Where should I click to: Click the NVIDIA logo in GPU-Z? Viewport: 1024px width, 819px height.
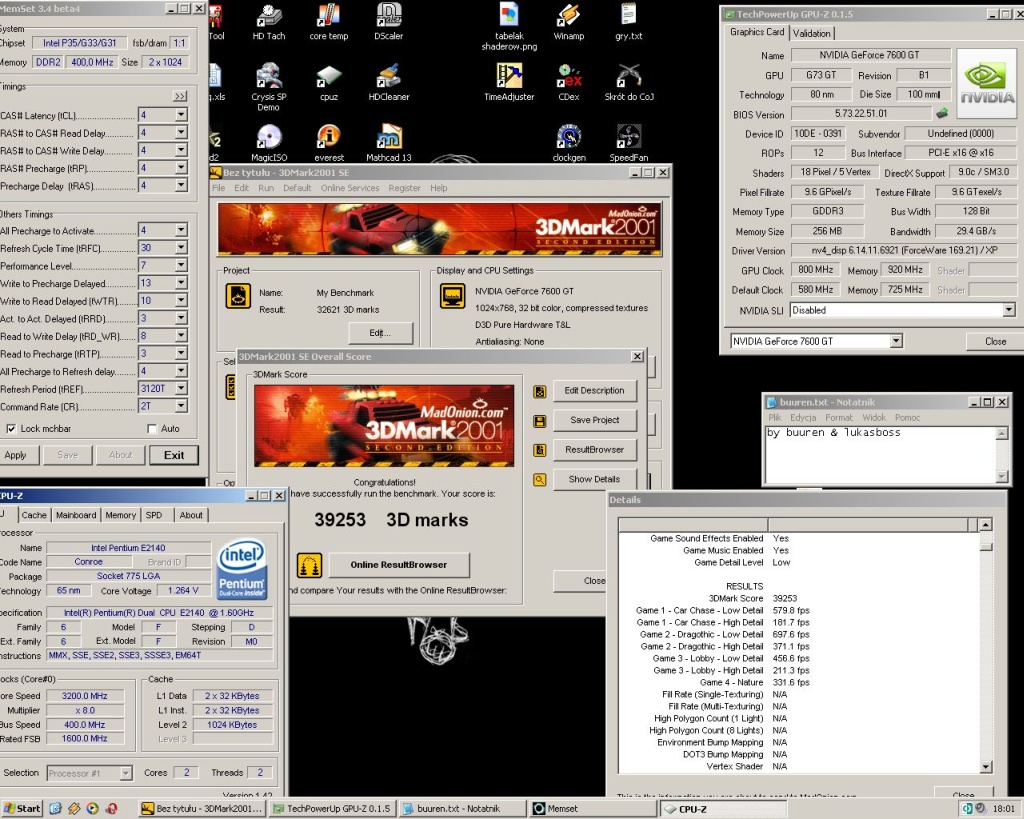click(987, 84)
